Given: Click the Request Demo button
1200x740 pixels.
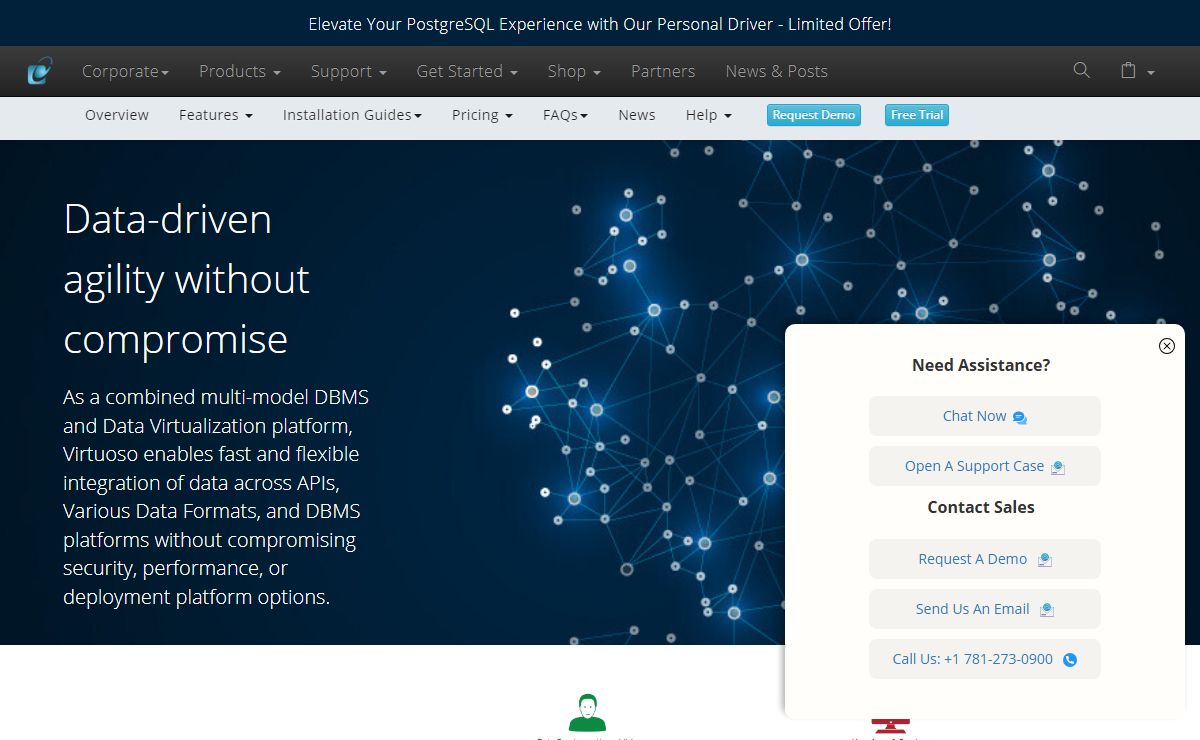Looking at the screenshot, I should [x=814, y=115].
